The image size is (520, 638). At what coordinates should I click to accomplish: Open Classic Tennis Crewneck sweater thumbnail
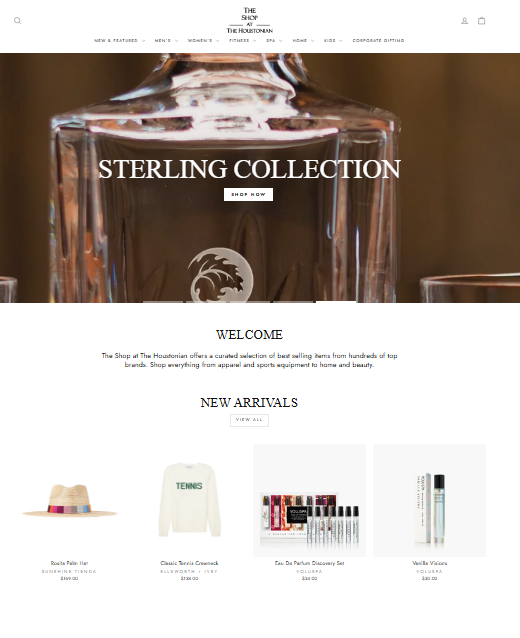point(189,500)
